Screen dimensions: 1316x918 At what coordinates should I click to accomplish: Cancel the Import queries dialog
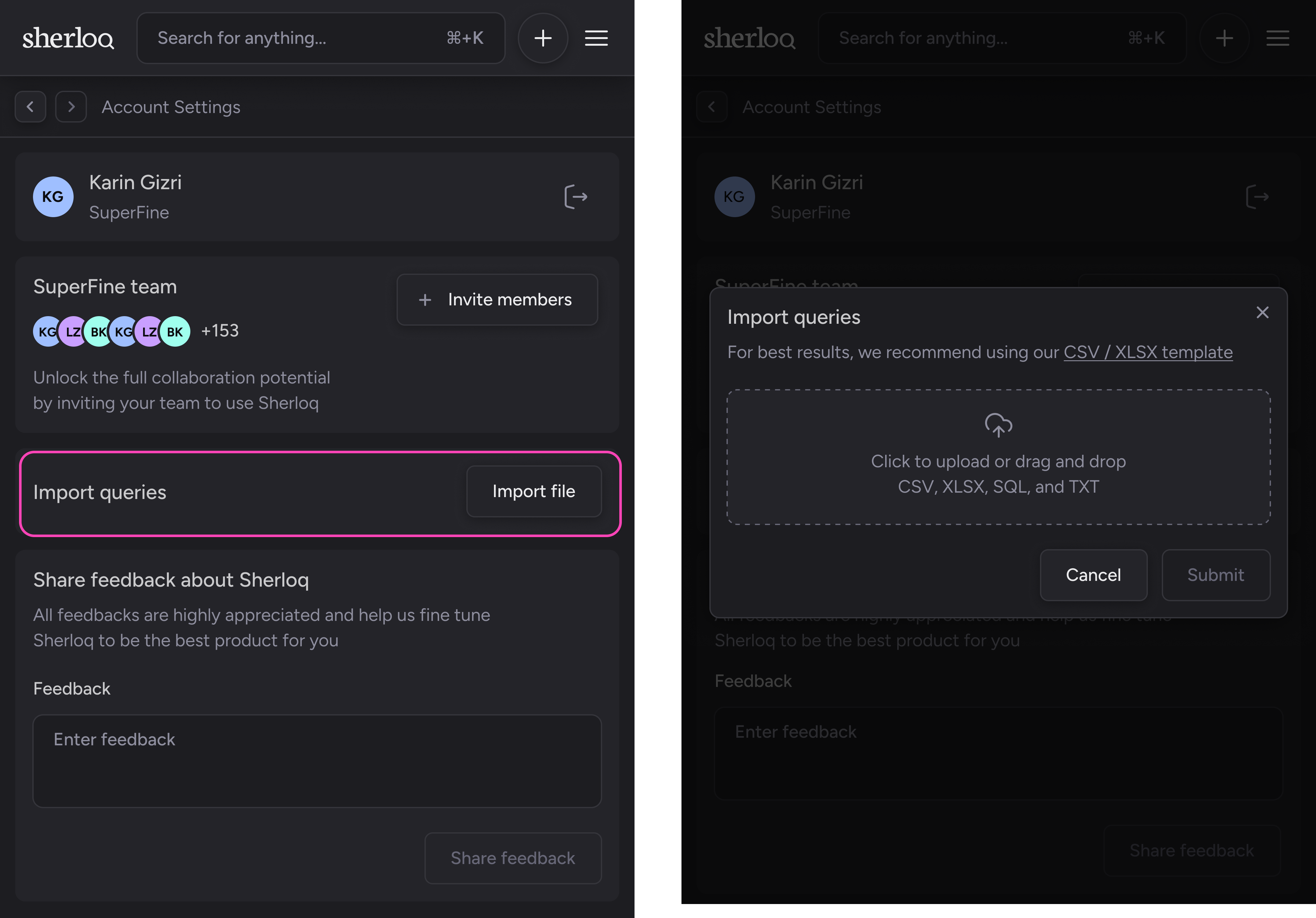coord(1093,575)
